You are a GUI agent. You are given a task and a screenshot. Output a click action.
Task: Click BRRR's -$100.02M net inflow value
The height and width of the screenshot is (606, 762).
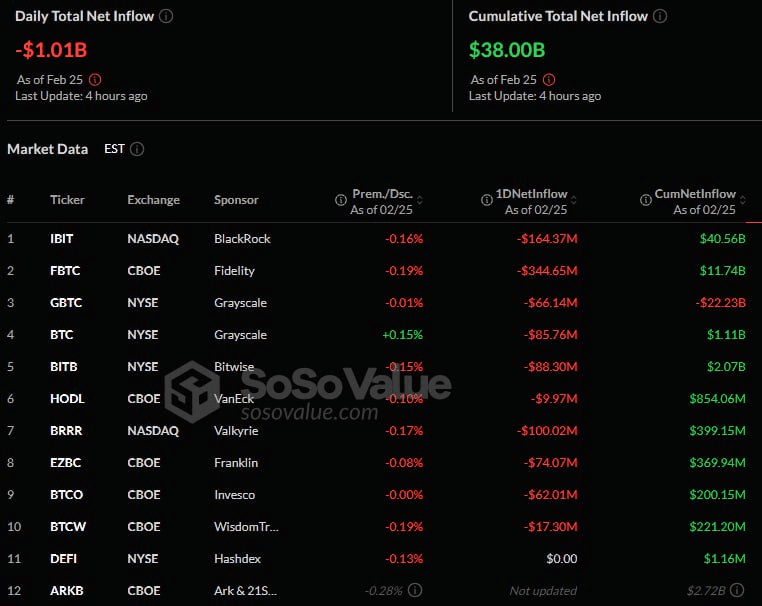(547, 431)
